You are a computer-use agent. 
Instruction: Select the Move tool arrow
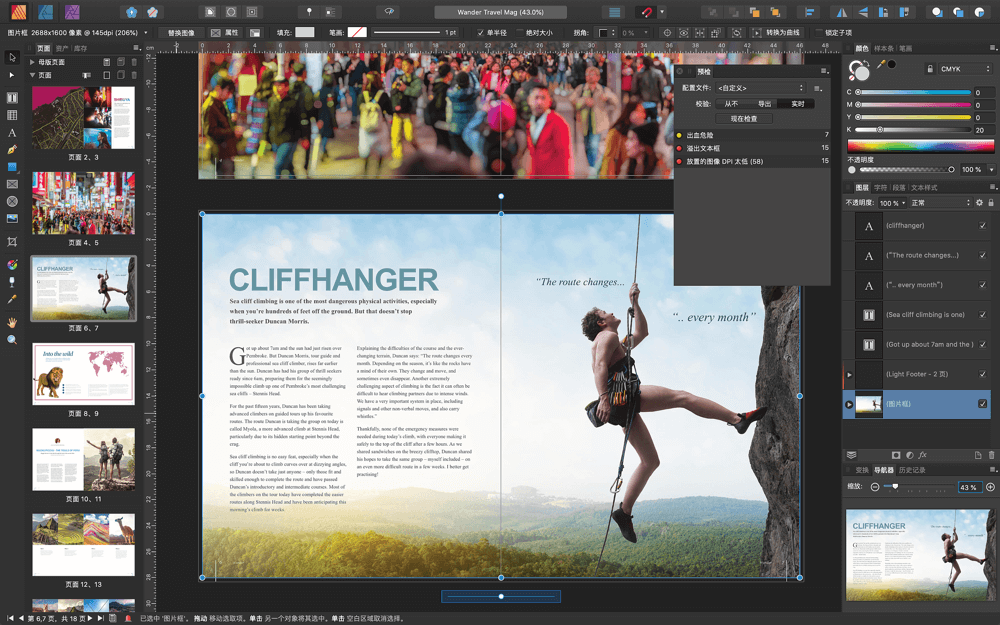(11, 57)
